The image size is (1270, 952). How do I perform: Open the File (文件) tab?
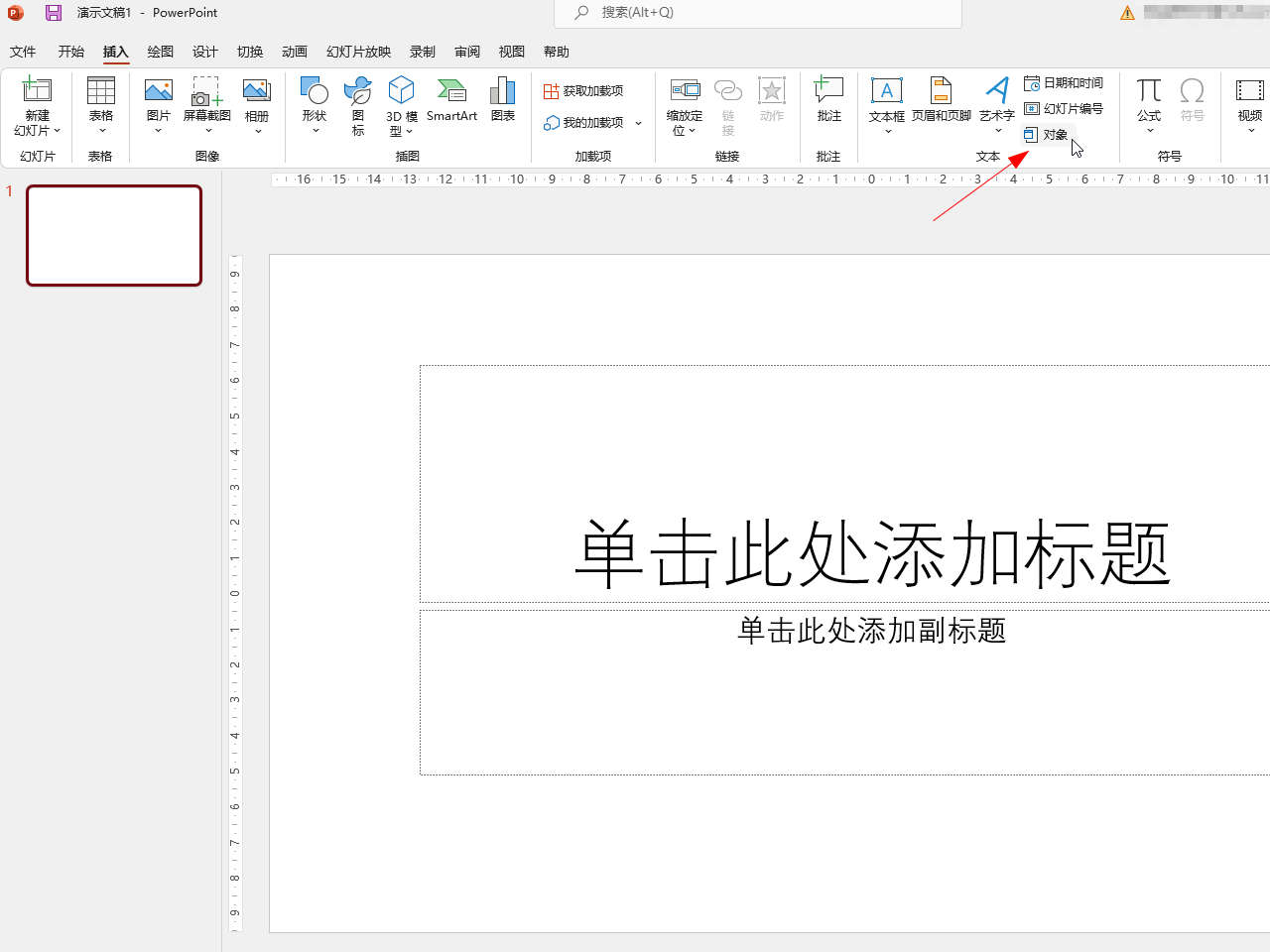tap(23, 52)
